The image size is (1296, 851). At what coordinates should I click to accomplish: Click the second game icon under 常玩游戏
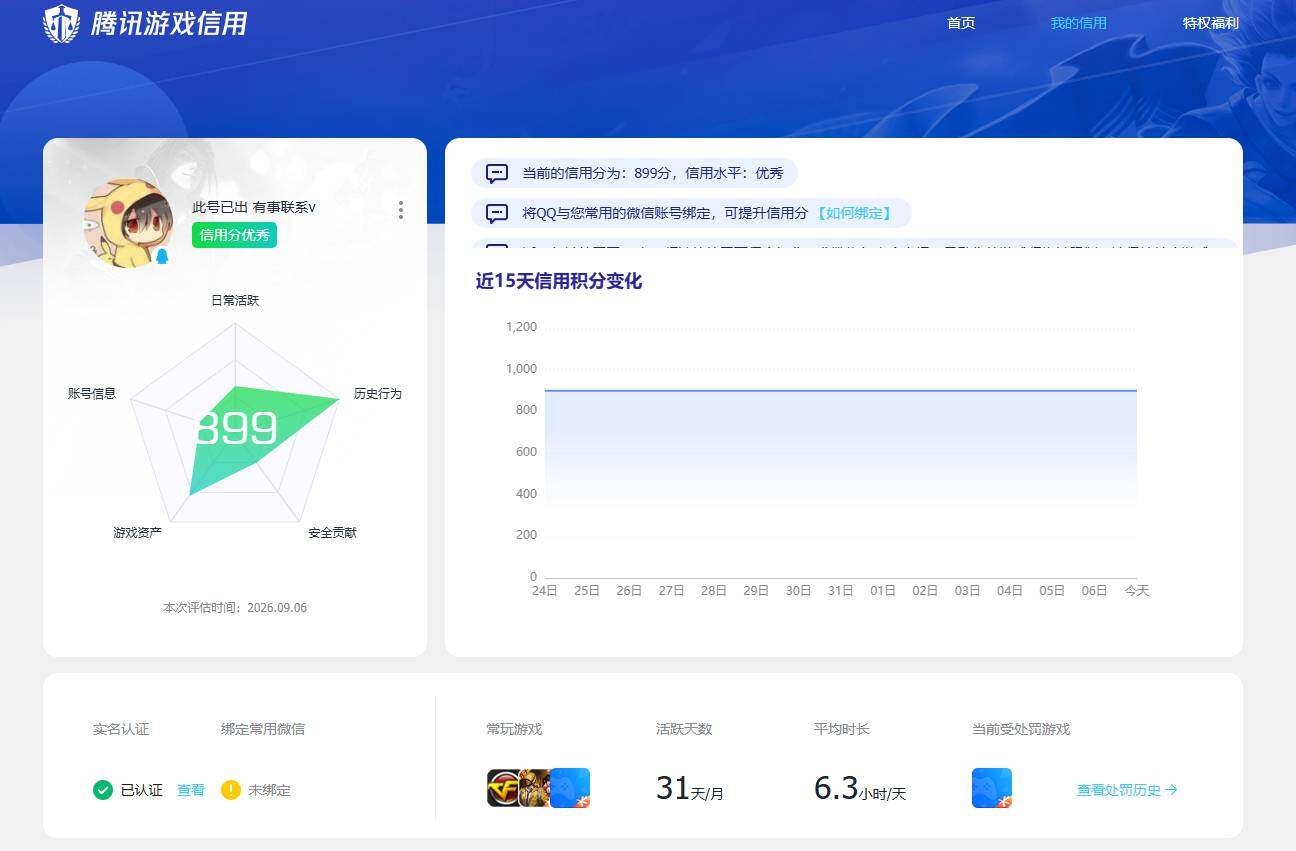point(534,788)
